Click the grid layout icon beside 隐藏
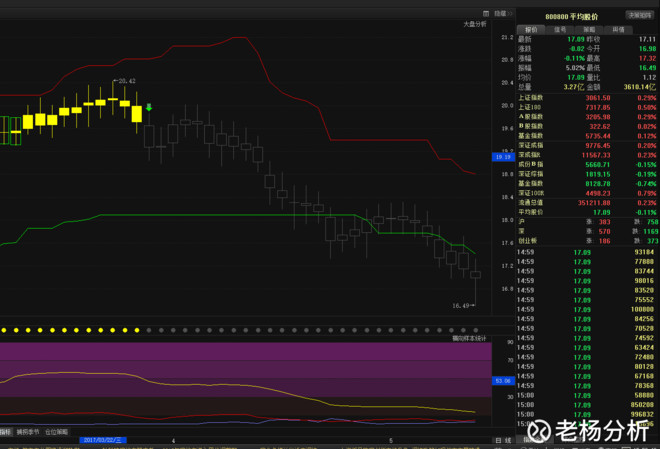This screenshot has width=660, height=449. [486, 13]
